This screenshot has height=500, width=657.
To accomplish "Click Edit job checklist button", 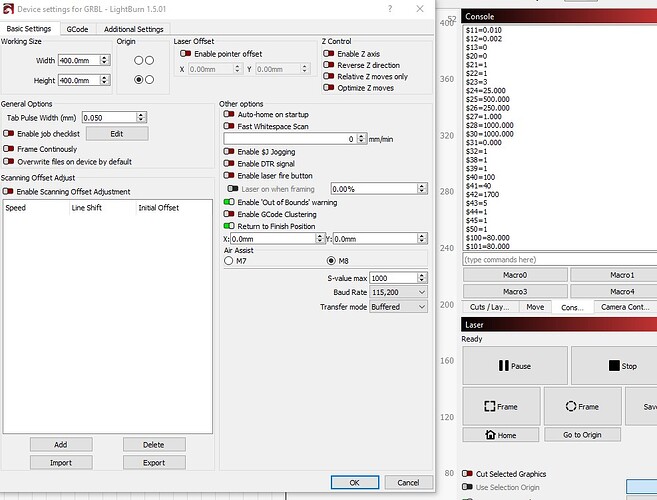I will pos(117,134).
